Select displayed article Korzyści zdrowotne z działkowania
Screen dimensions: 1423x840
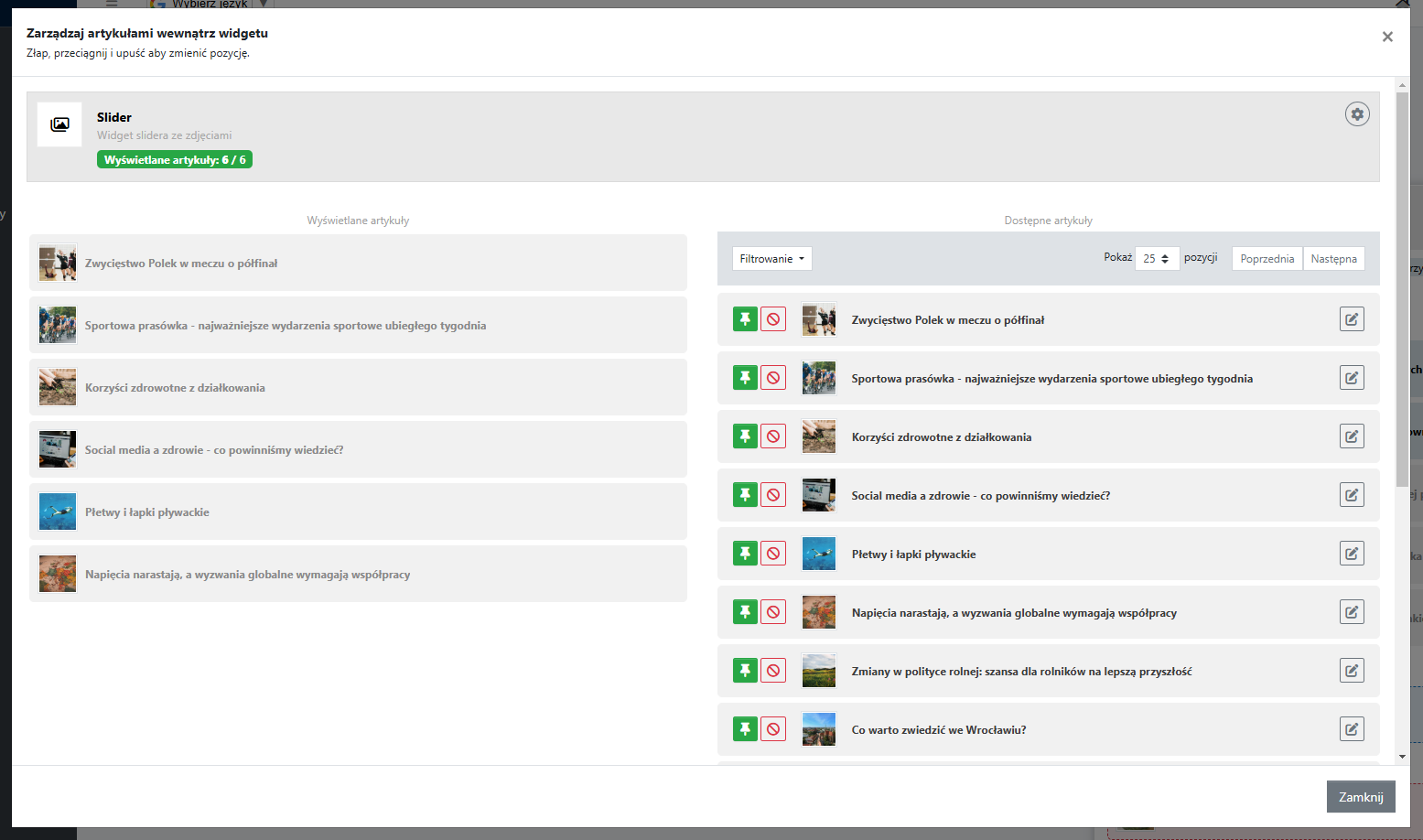coord(358,388)
